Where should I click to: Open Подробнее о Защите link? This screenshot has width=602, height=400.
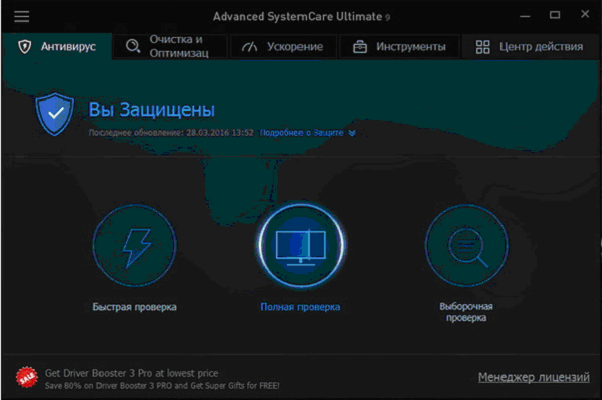click(302, 133)
